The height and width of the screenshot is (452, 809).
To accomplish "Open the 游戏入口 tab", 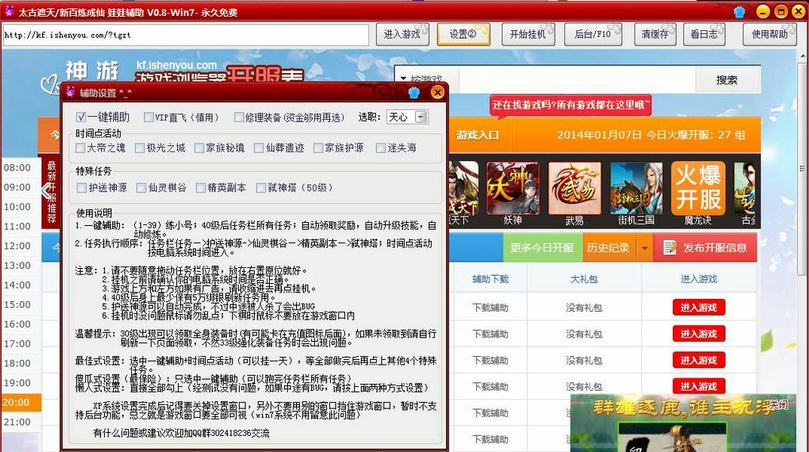I will (x=477, y=135).
